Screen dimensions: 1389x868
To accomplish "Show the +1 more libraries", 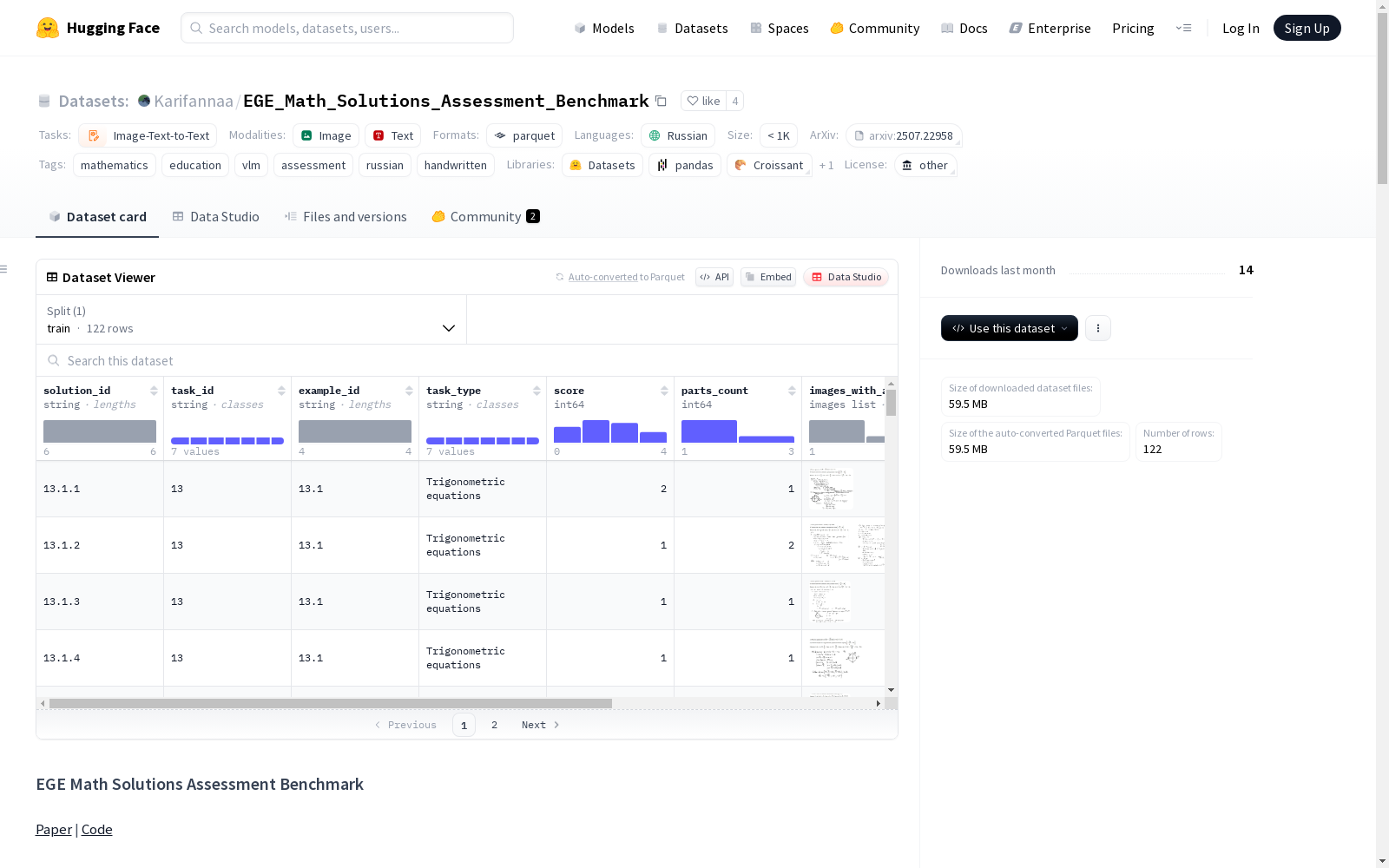I will pyautogui.click(x=826, y=165).
